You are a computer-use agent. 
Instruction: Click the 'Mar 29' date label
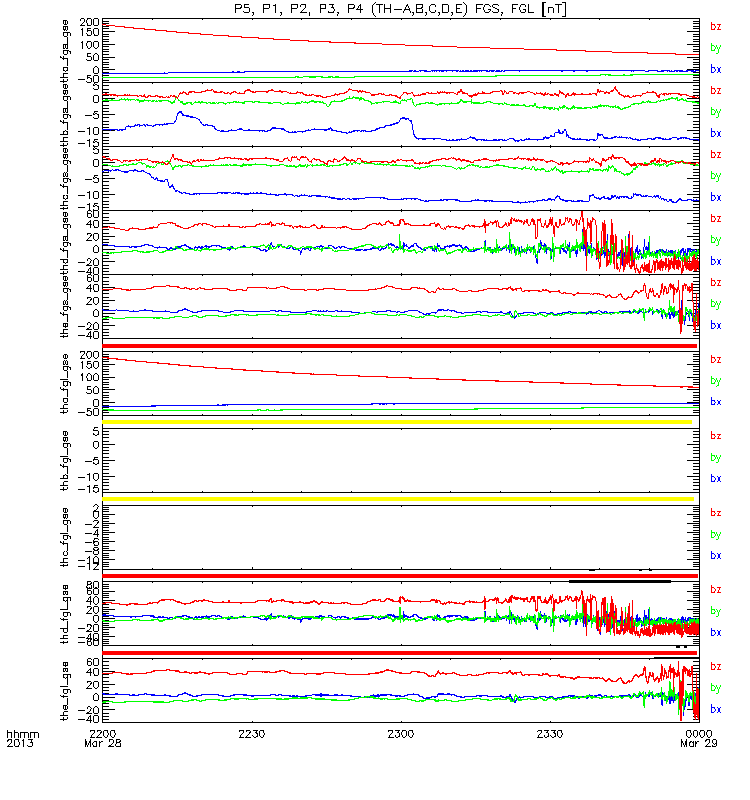(698, 743)
